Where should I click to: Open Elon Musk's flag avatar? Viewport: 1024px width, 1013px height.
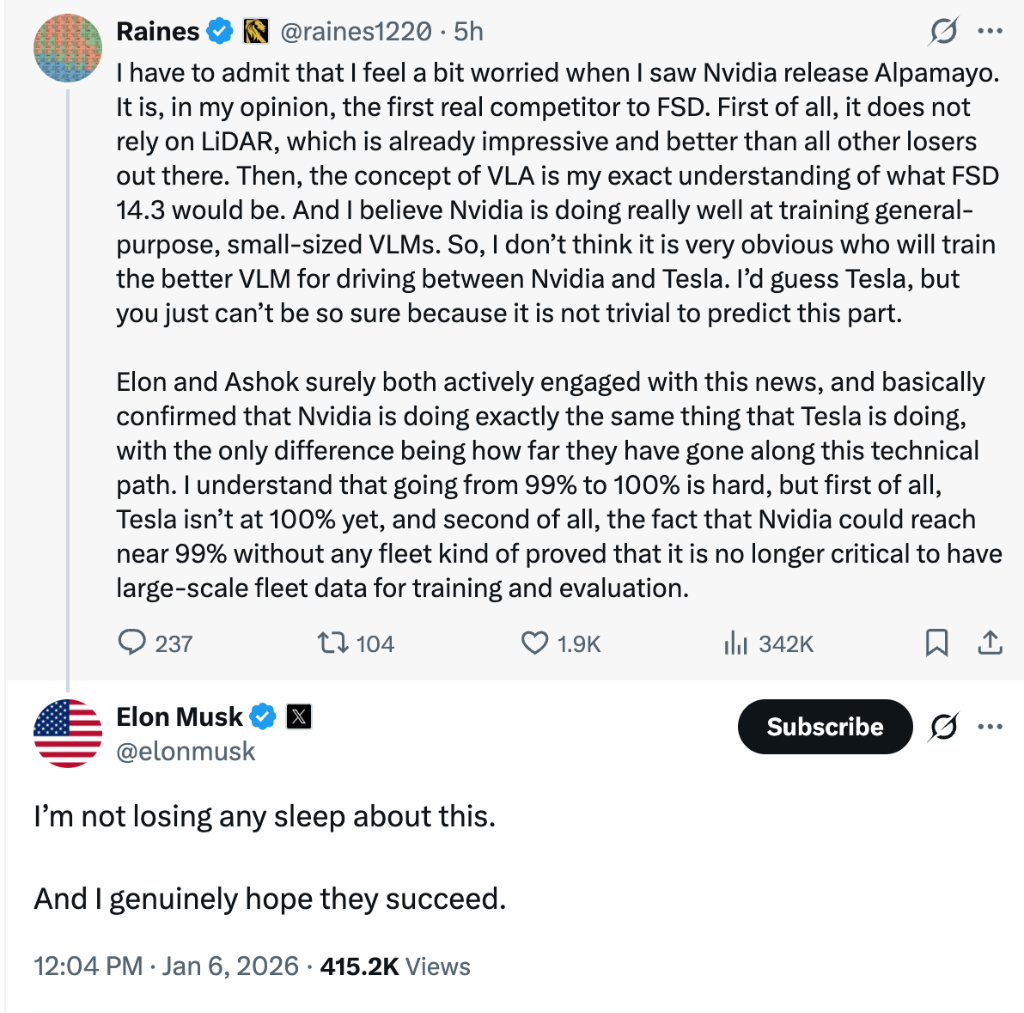coord(68,734)
